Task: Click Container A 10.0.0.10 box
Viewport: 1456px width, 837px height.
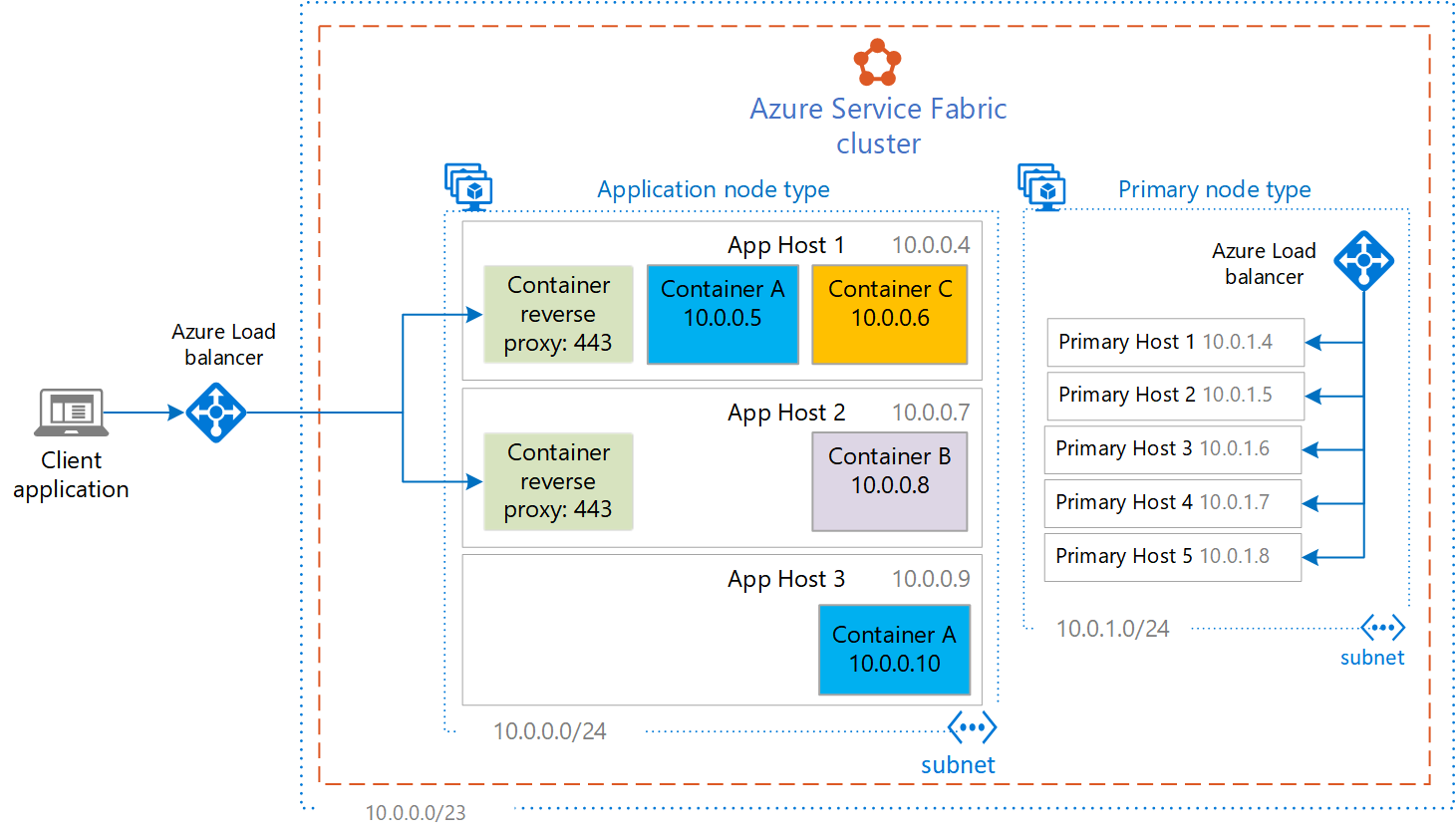Action: 894,650
